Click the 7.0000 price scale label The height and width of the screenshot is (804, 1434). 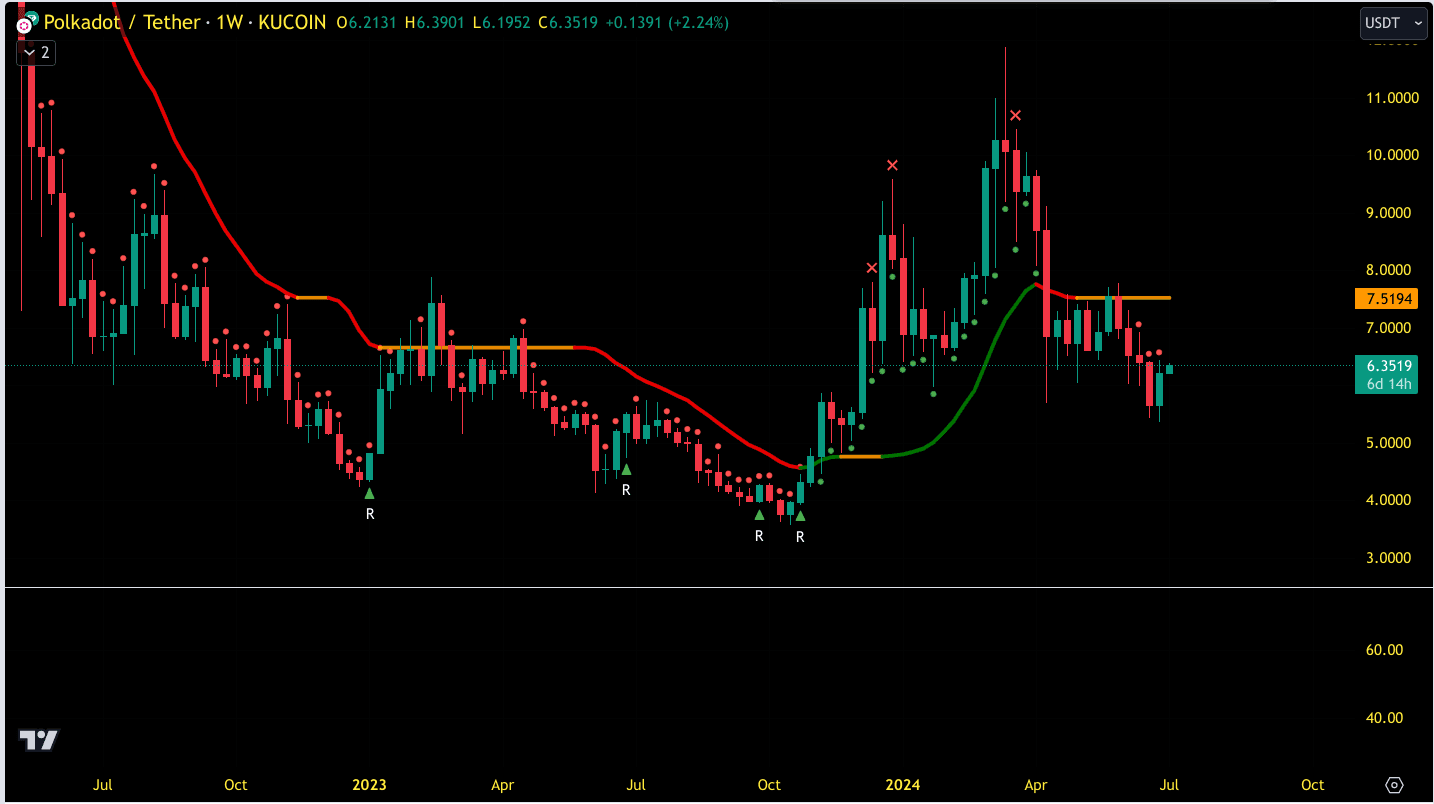[x=1386, y=328]
